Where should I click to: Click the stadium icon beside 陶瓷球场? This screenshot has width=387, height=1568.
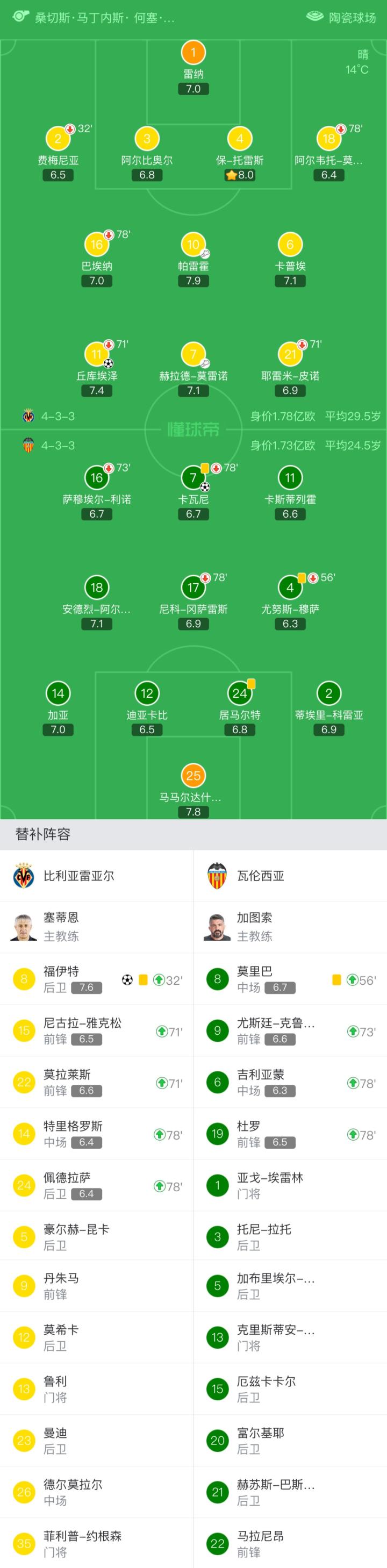pos(314,17)
